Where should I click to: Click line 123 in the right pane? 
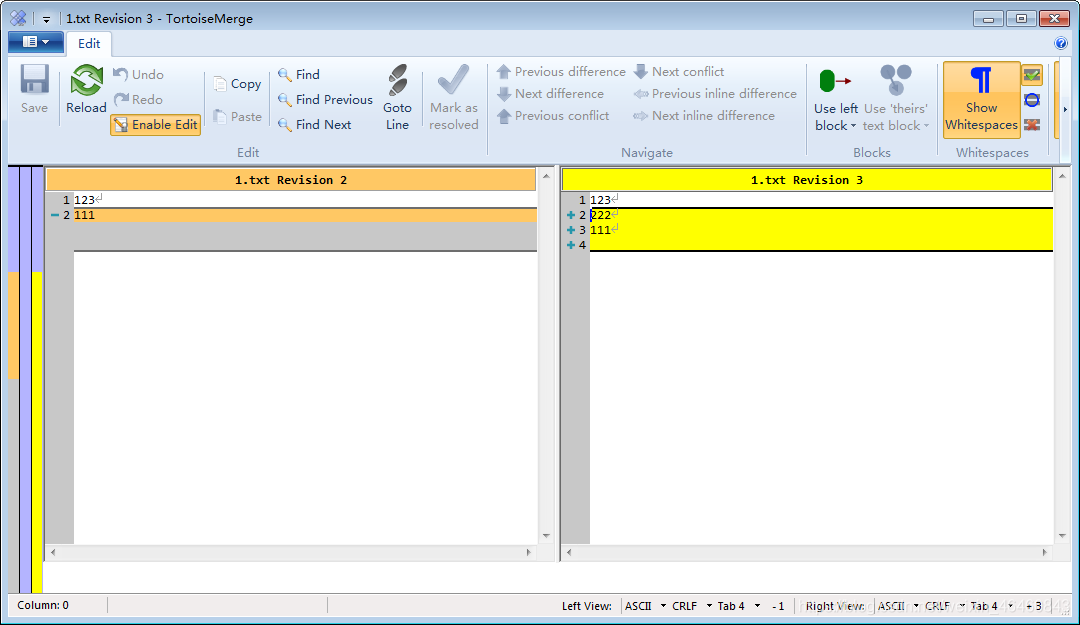[x=821, y=200]
